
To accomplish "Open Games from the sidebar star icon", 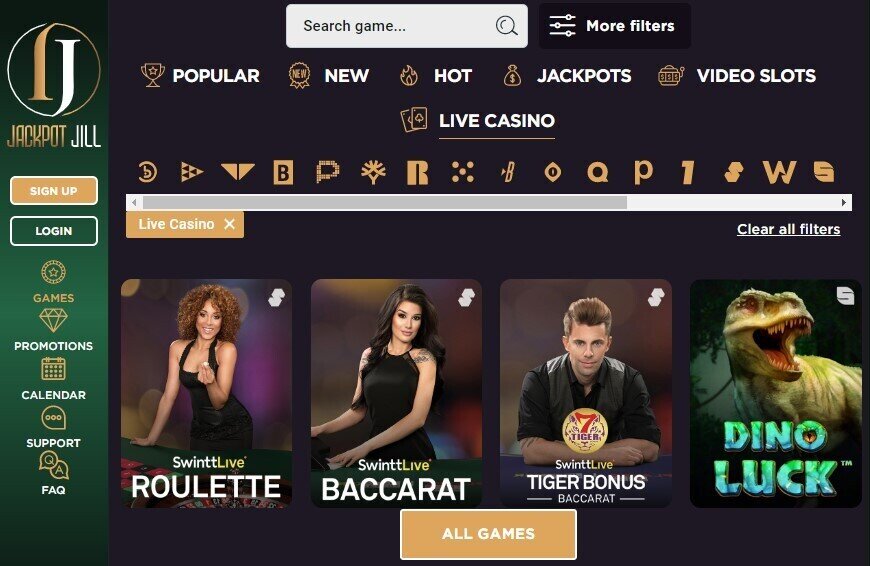I will coord(54,272).
